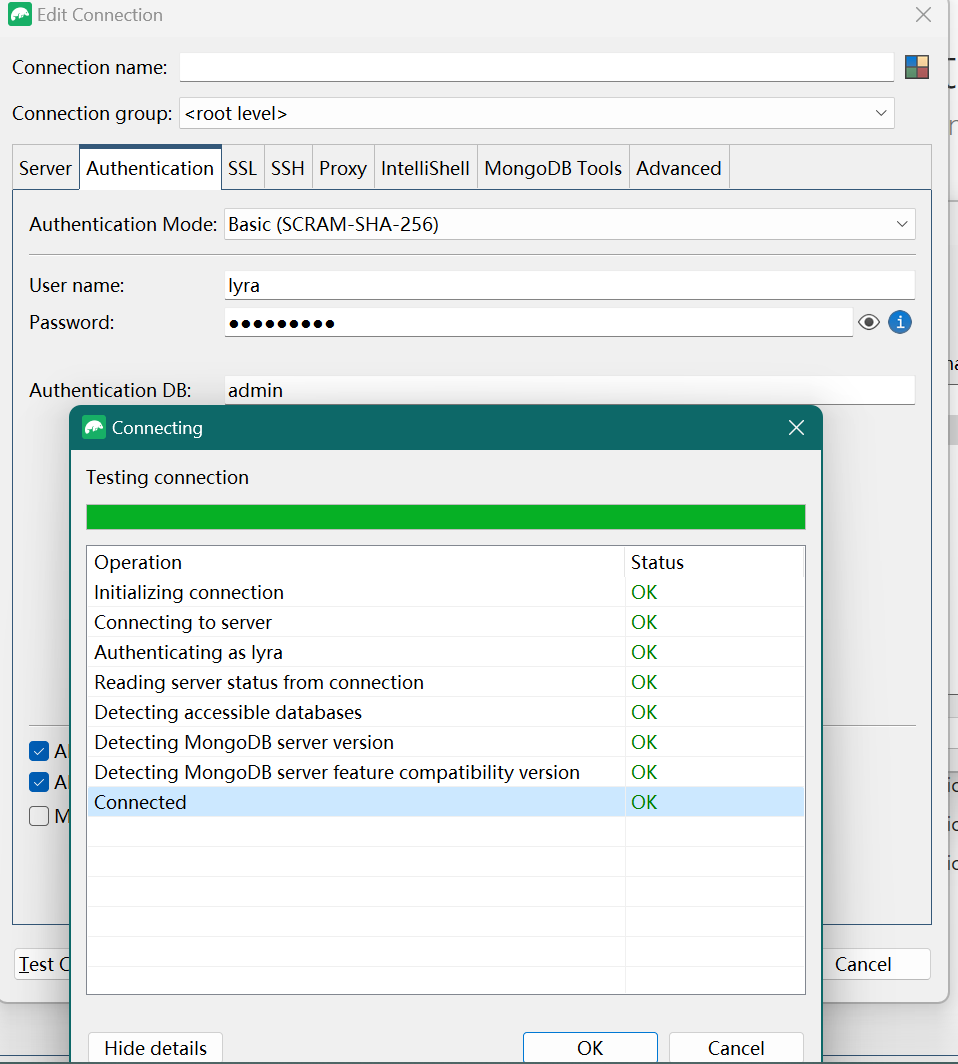Open the Connection group dropdown
Screen dimensions: 958x1064
[536, 113]
